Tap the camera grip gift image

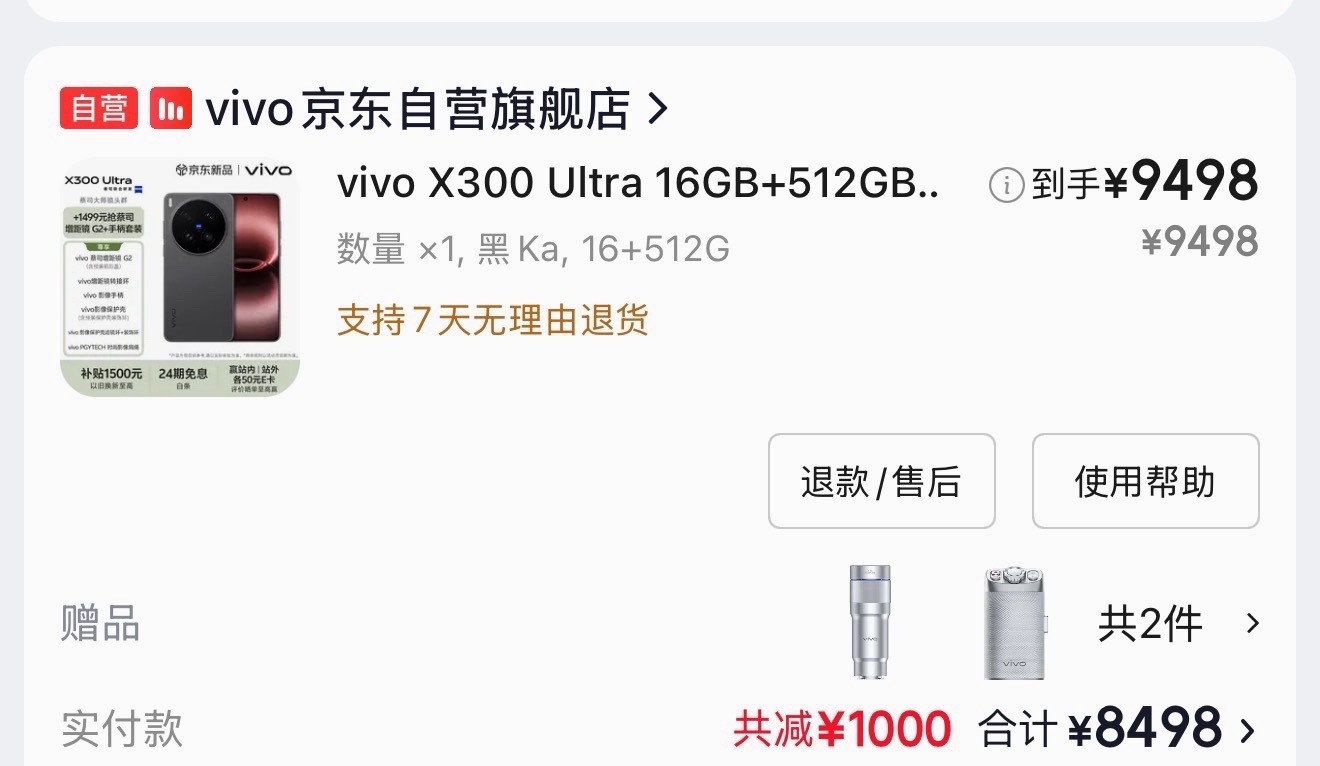1015,623
